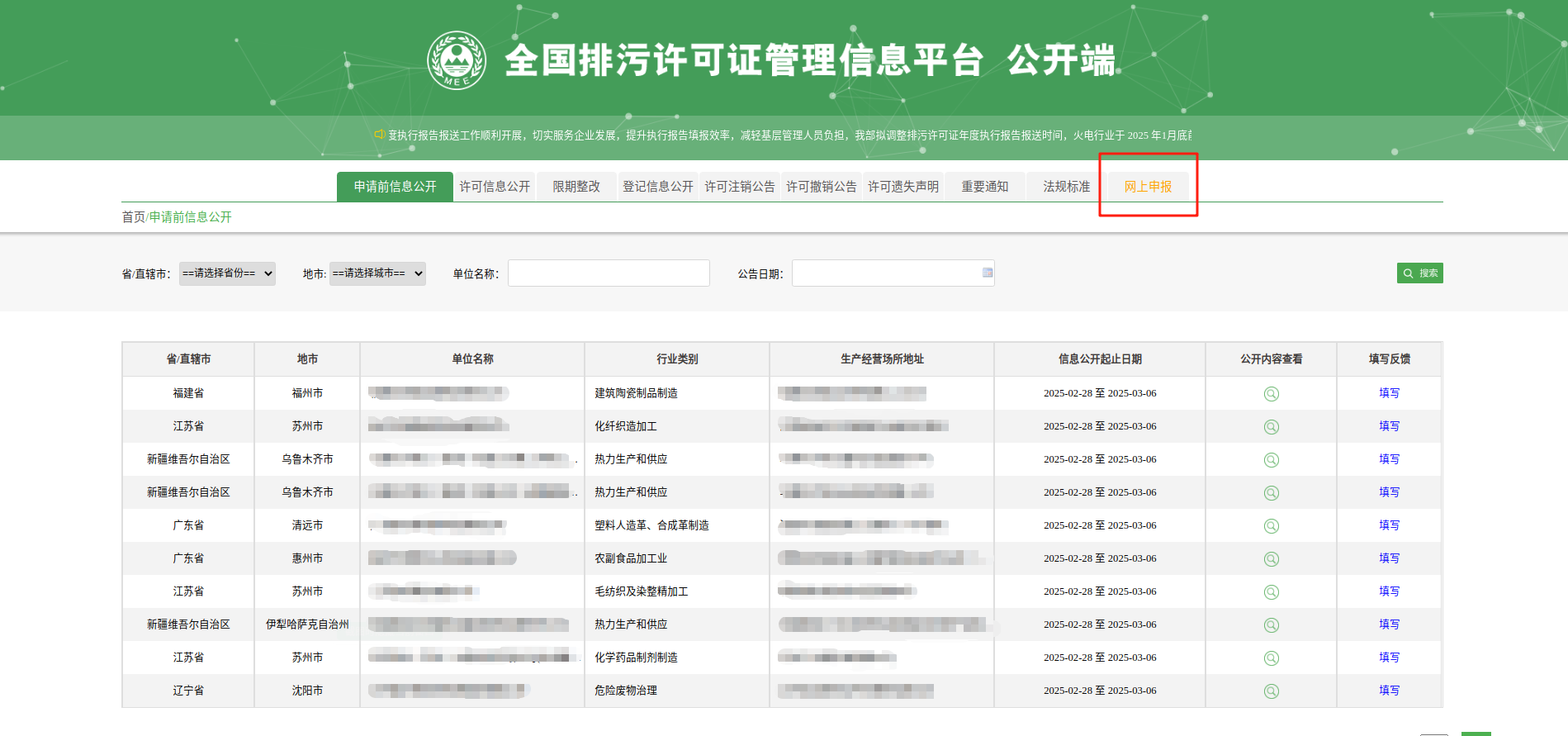This screenshot has width=1568, height=736.
Task: Open magnifier icon for 惠州市 row
Action: tap(1271, 559)
